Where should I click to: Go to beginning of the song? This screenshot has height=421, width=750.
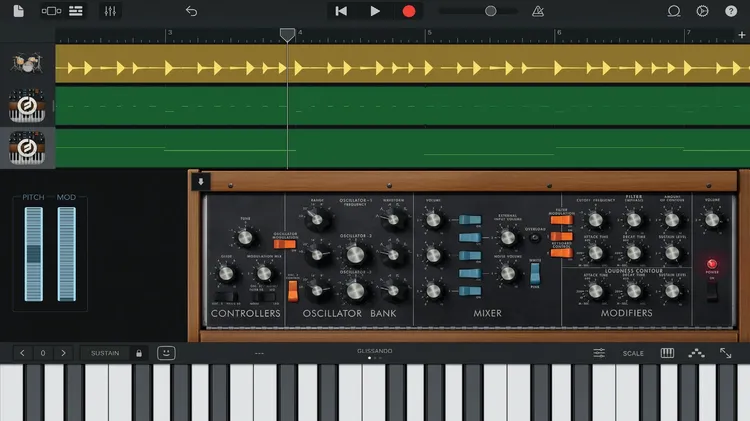(x=341, y=11)
